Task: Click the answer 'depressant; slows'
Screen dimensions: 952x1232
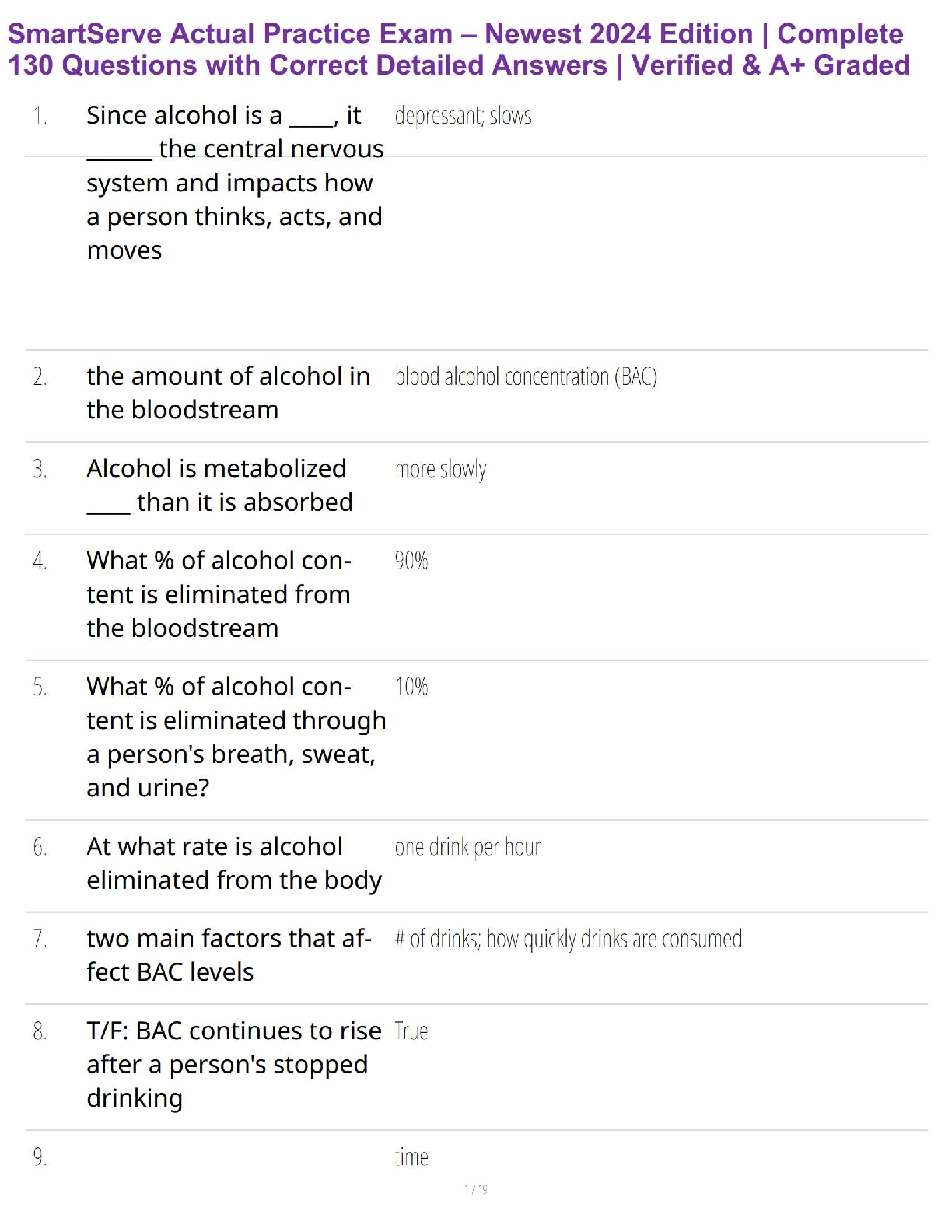Action: tap(463, 116)
